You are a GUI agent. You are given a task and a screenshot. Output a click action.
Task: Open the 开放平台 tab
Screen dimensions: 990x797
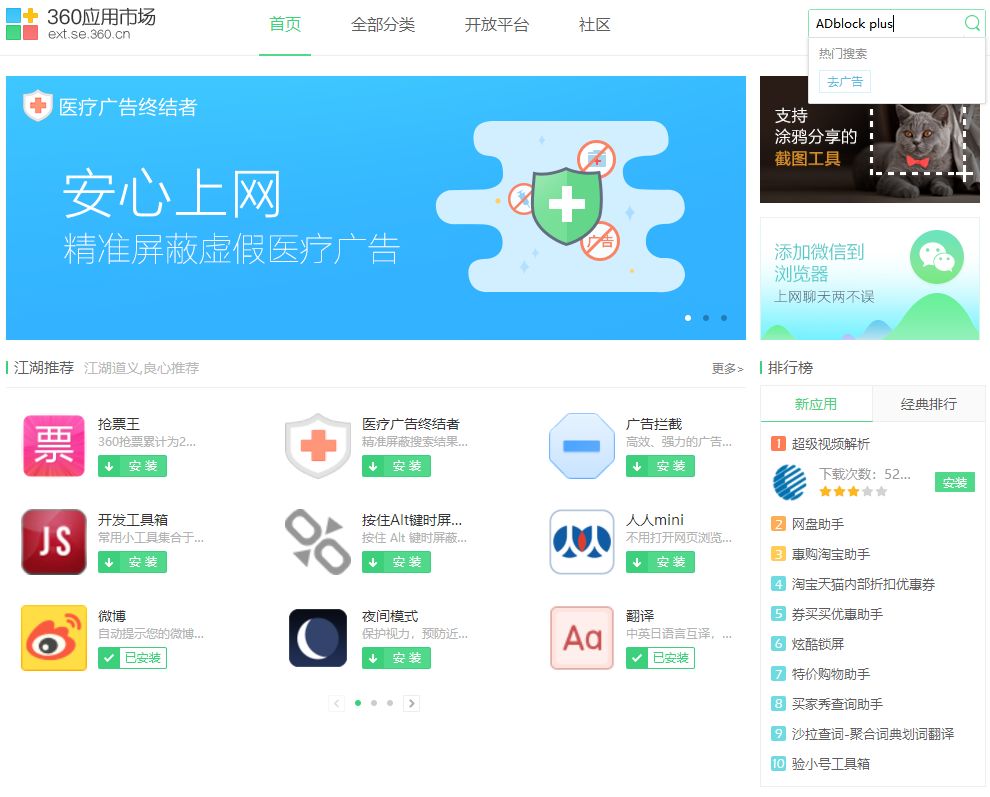[497, 25]
